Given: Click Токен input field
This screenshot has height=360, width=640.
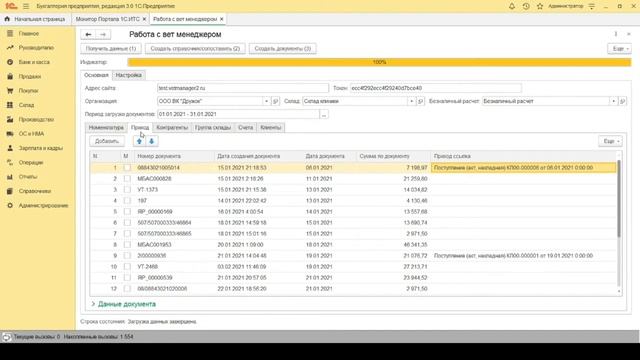Looking at the screenshot, I should [436, 88].
